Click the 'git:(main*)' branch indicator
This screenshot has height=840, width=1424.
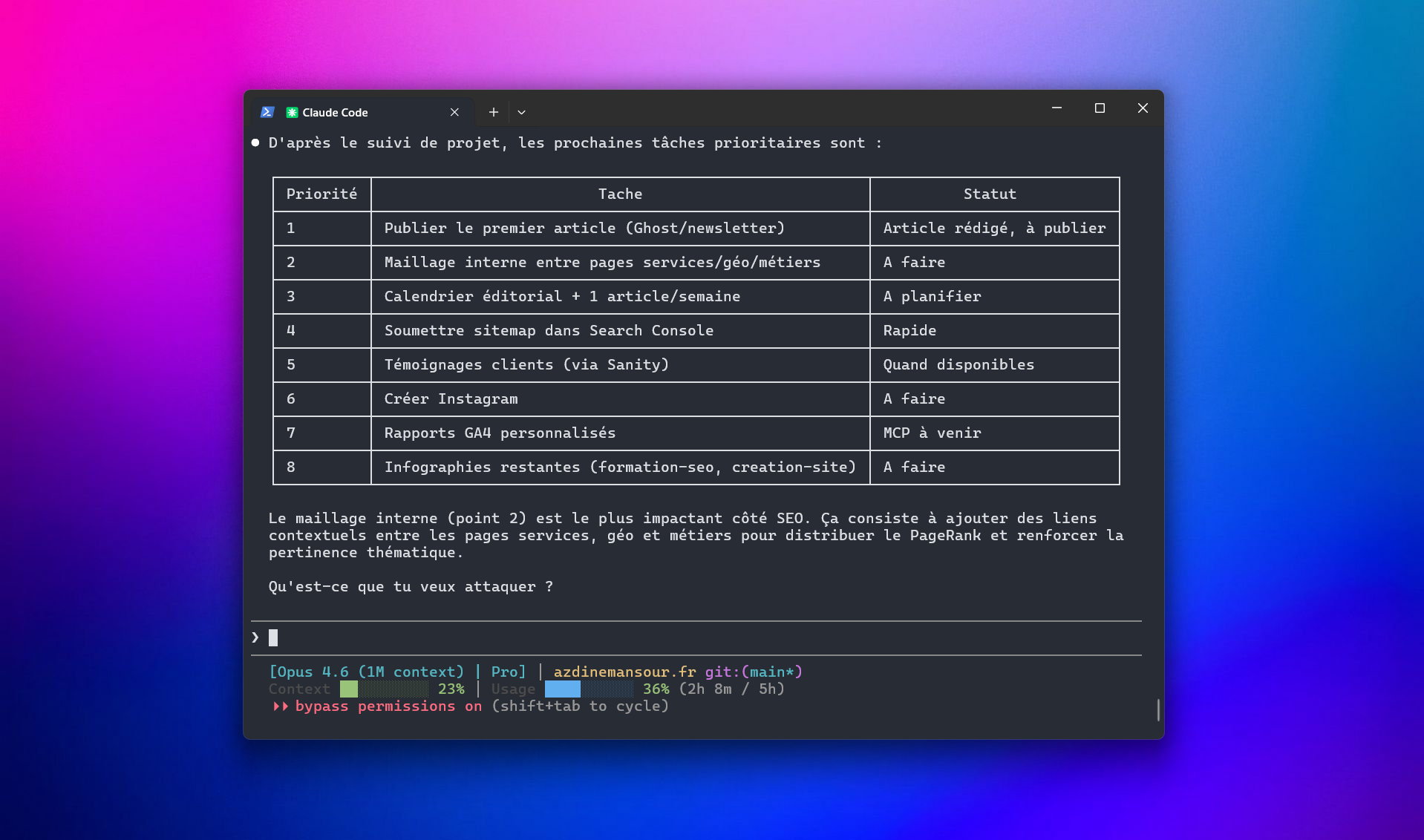(754, 672)
